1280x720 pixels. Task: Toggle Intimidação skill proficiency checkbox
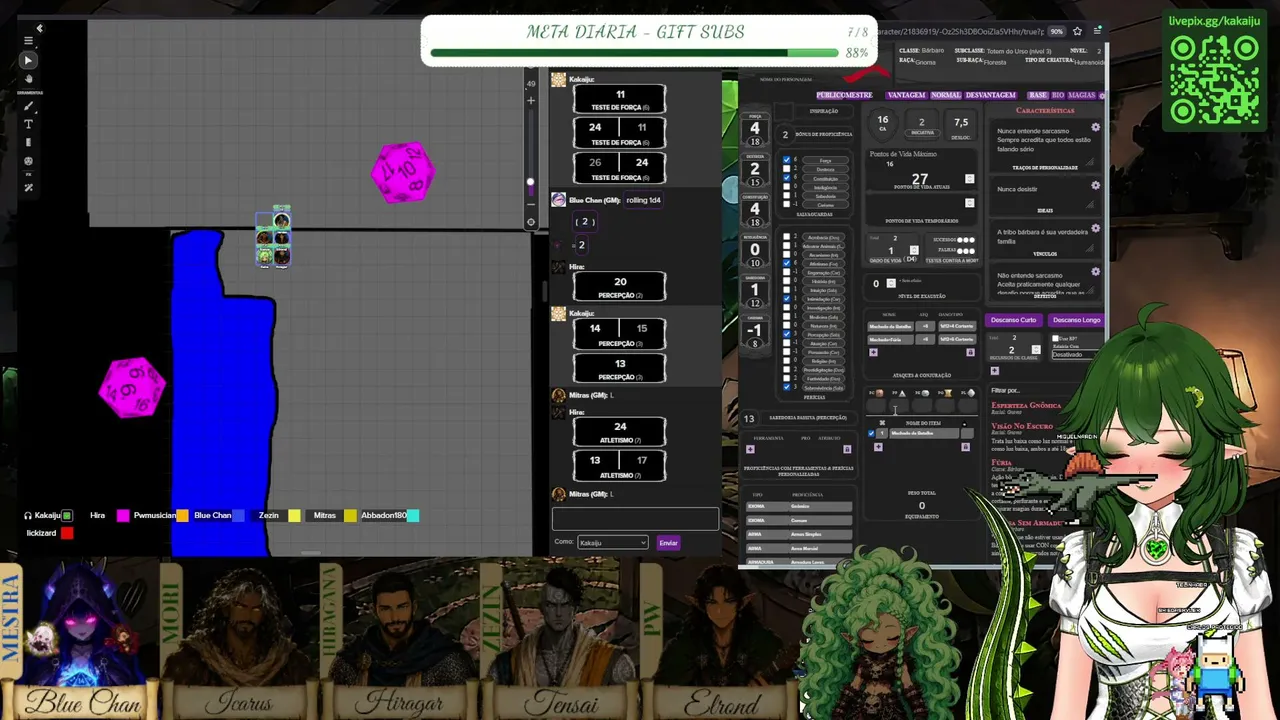(787, 298)
